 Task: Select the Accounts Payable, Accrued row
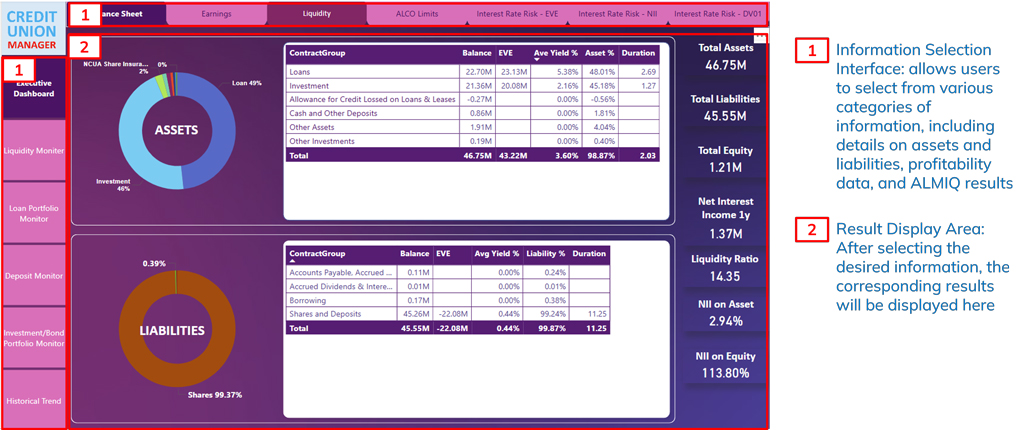click(447, 273)
